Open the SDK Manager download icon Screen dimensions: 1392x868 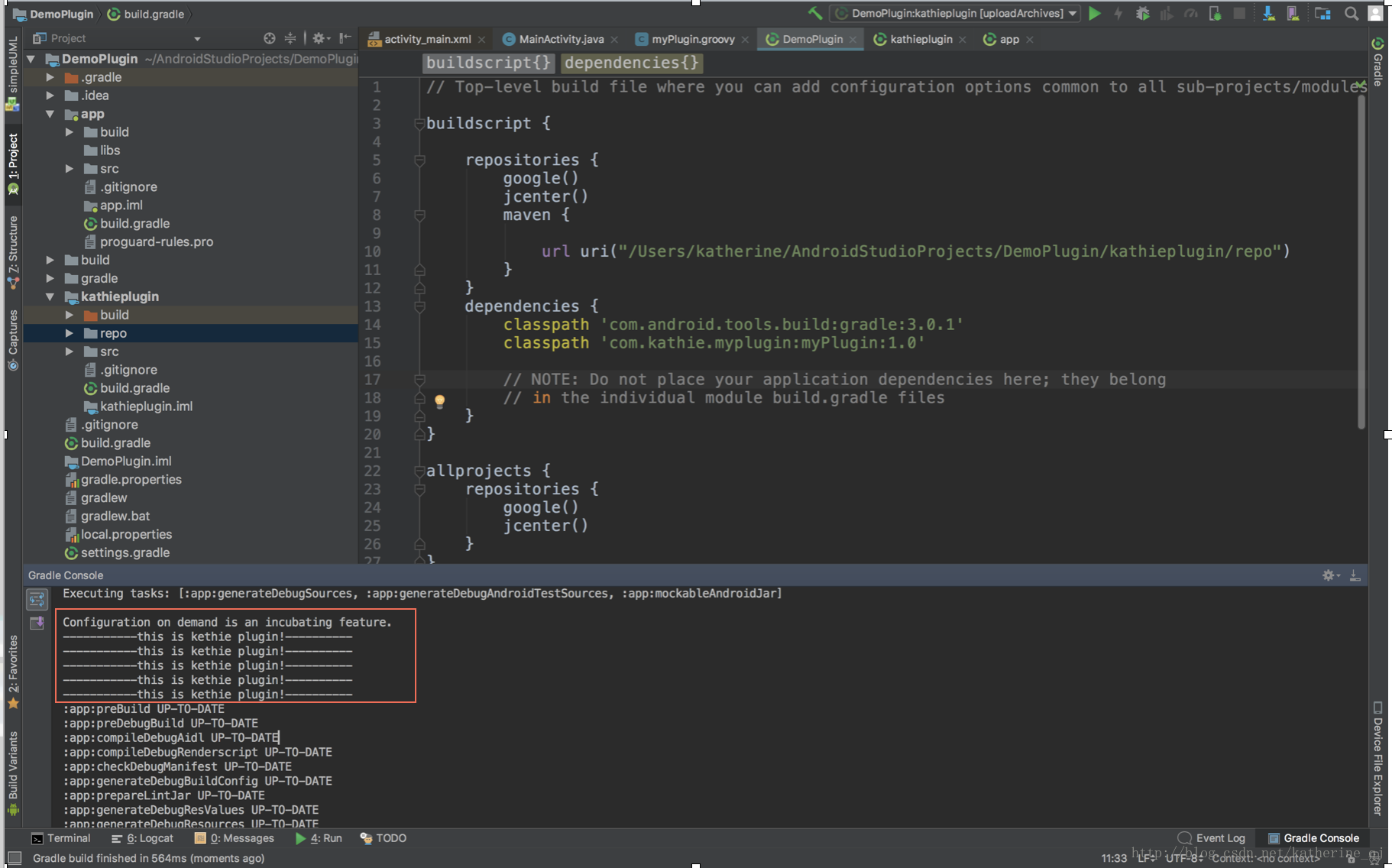coord(1268,13)
